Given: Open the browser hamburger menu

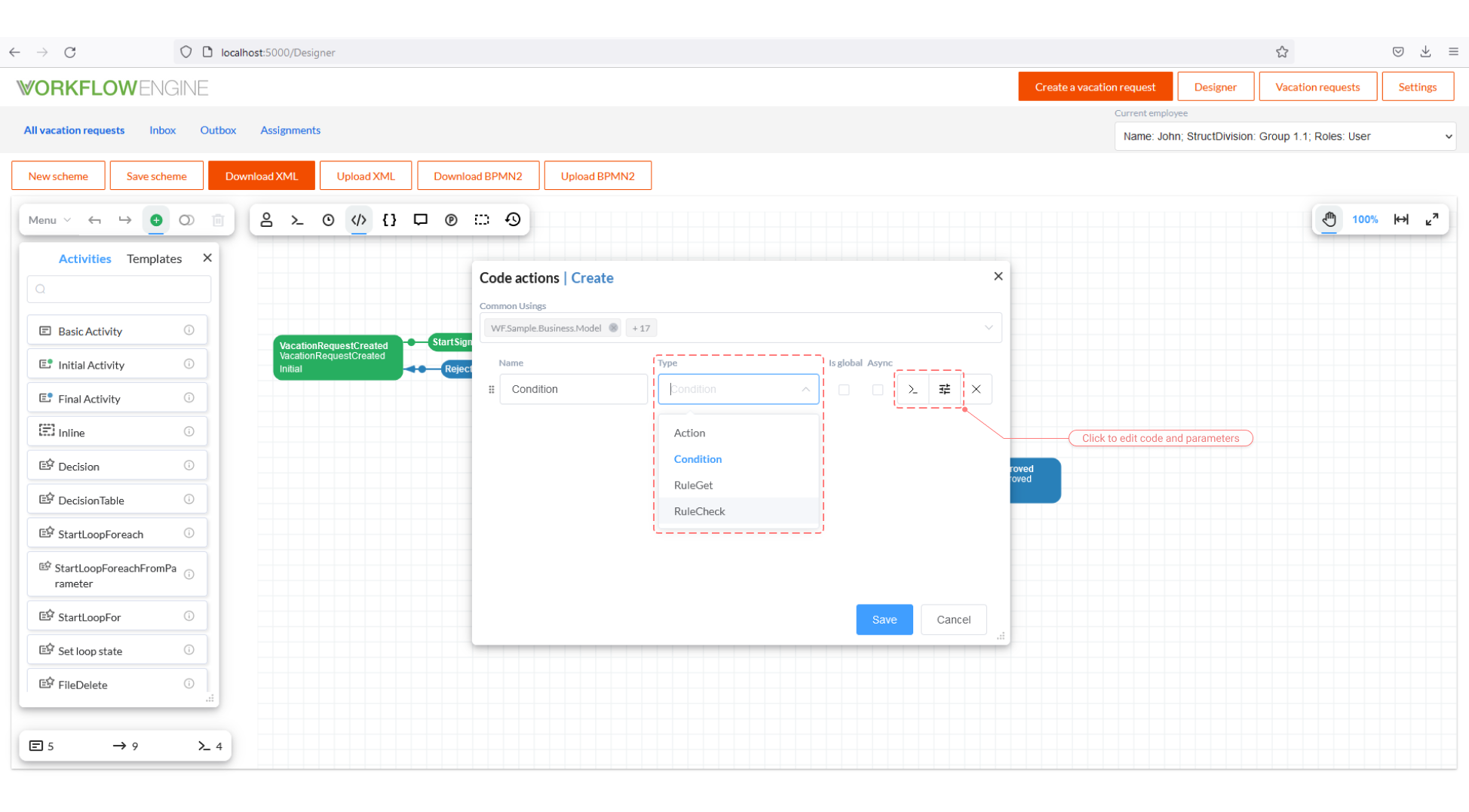Looking at the screenshot, I should point(1453,52).
